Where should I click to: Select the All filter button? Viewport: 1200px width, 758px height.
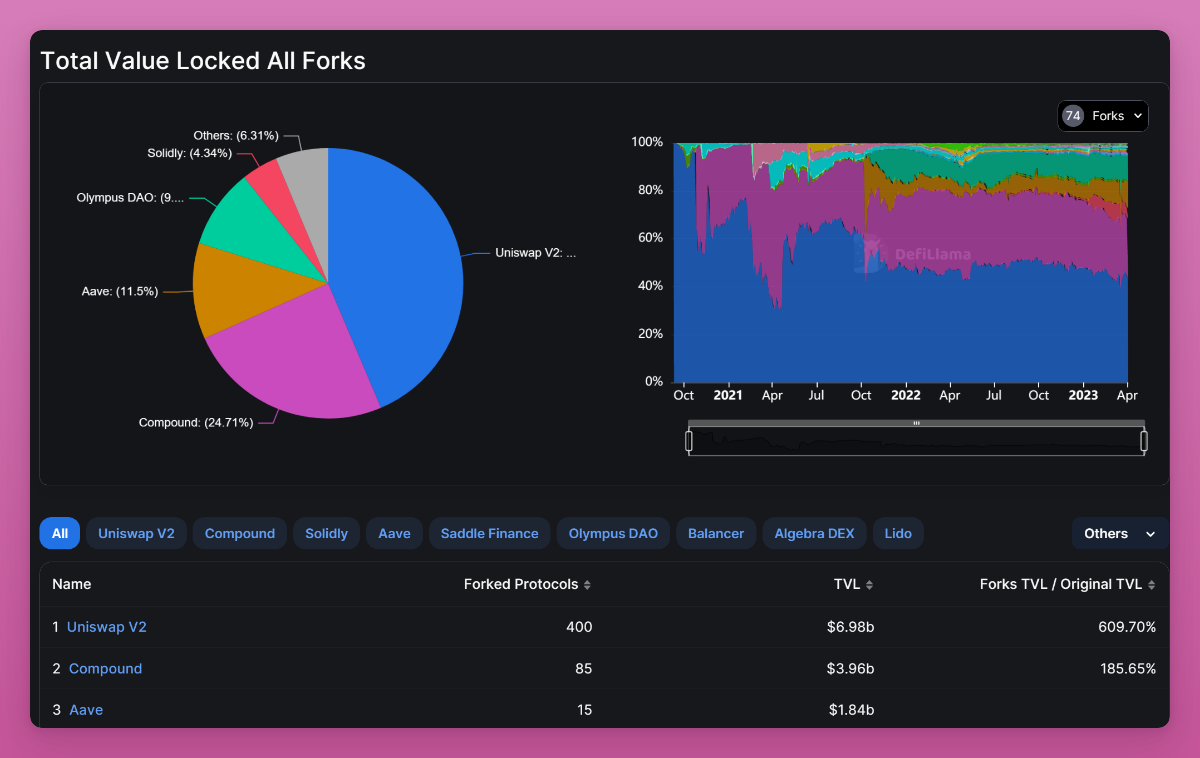(59, 533)
